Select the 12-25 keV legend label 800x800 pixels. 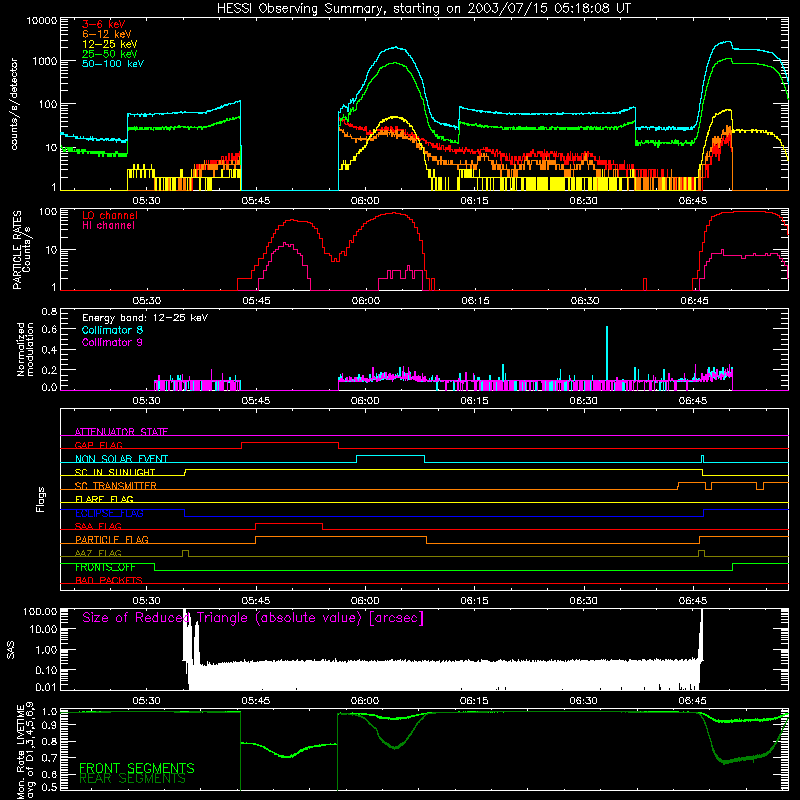(110, 44)
